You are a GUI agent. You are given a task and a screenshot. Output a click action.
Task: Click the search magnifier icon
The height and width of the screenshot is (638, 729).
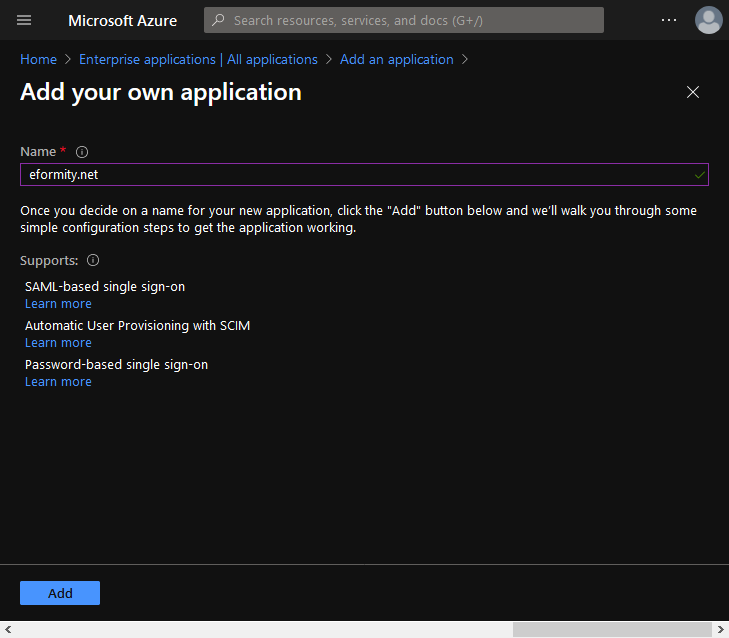(218, 20)
